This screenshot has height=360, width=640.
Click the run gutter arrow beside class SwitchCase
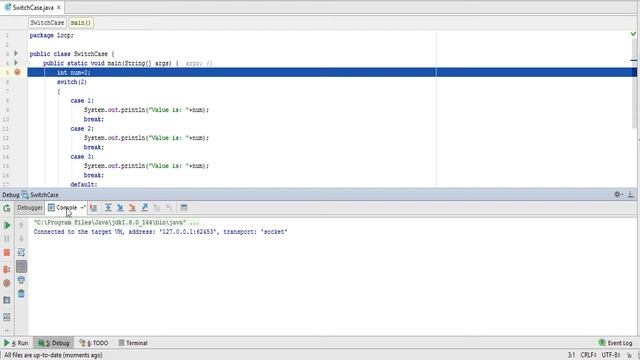tap(16, 53)
